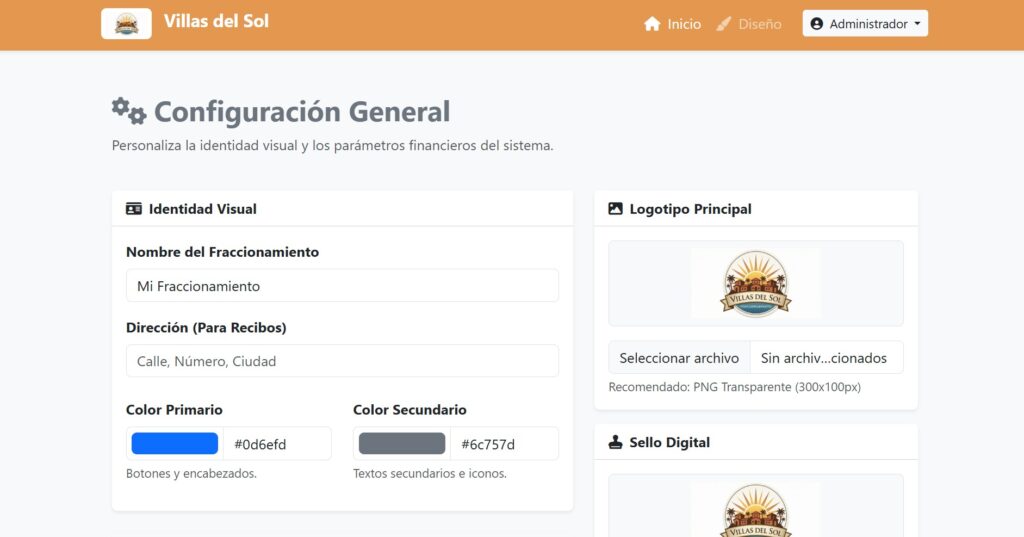Focus the Nombre del Fraccionamiento text field
The height and width of the screenshot is (537, 1024).
point(342,286)
